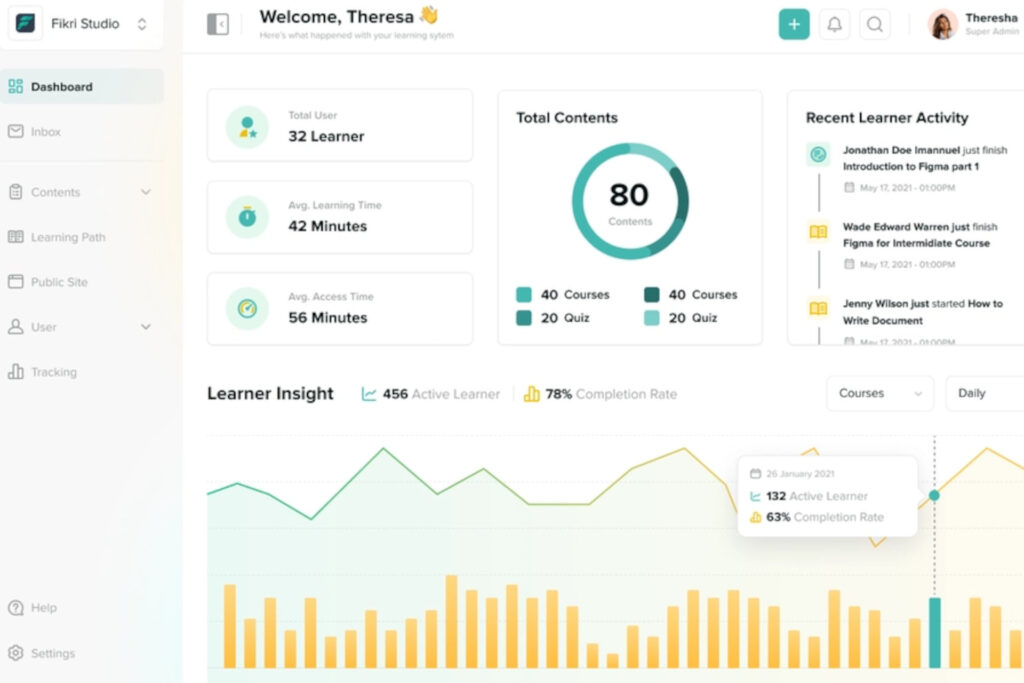
Task: Click the Avg. Access Time gauge icon
Action: click(x=247, y=309)
